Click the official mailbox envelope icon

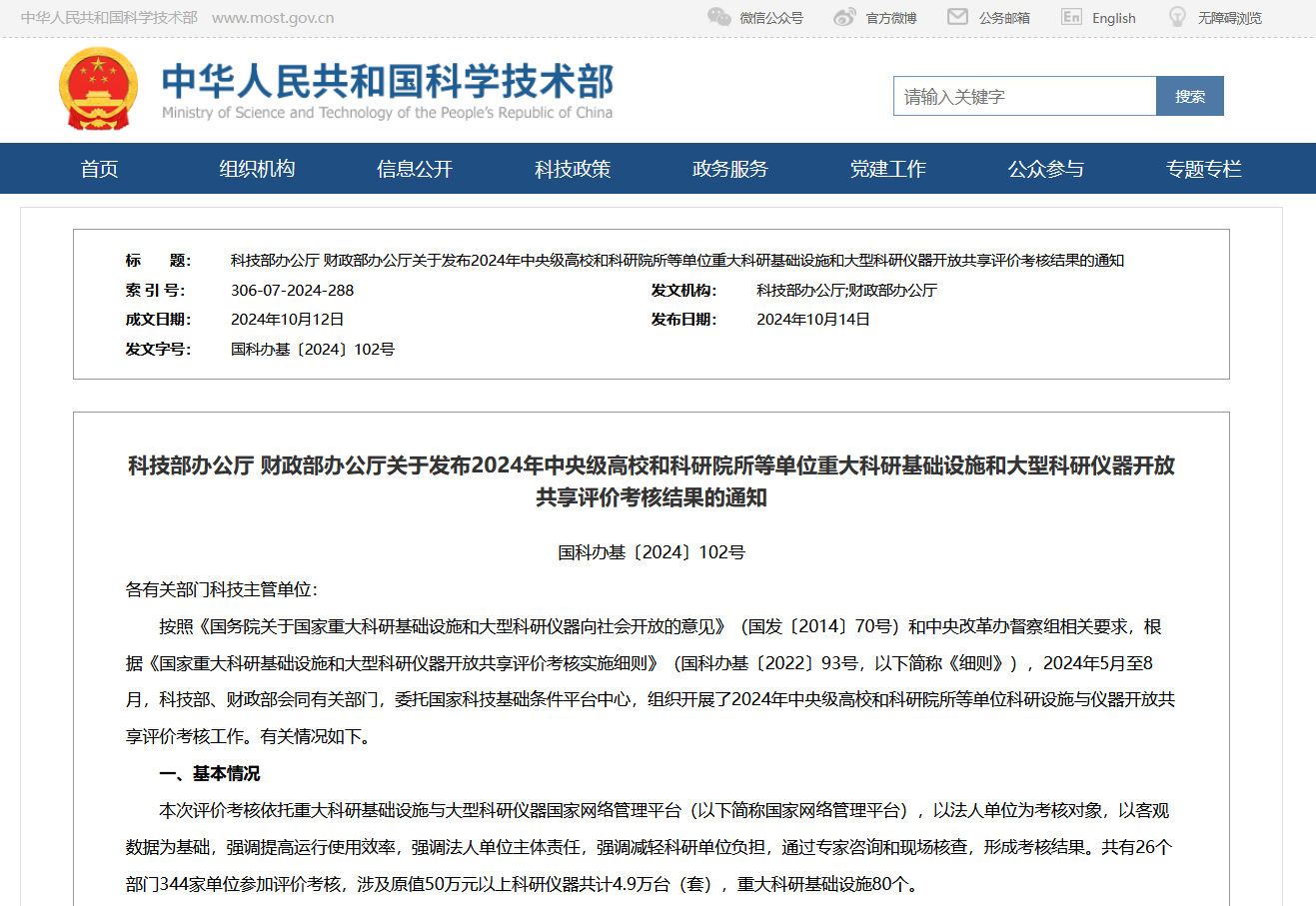(x=957, y=17)
